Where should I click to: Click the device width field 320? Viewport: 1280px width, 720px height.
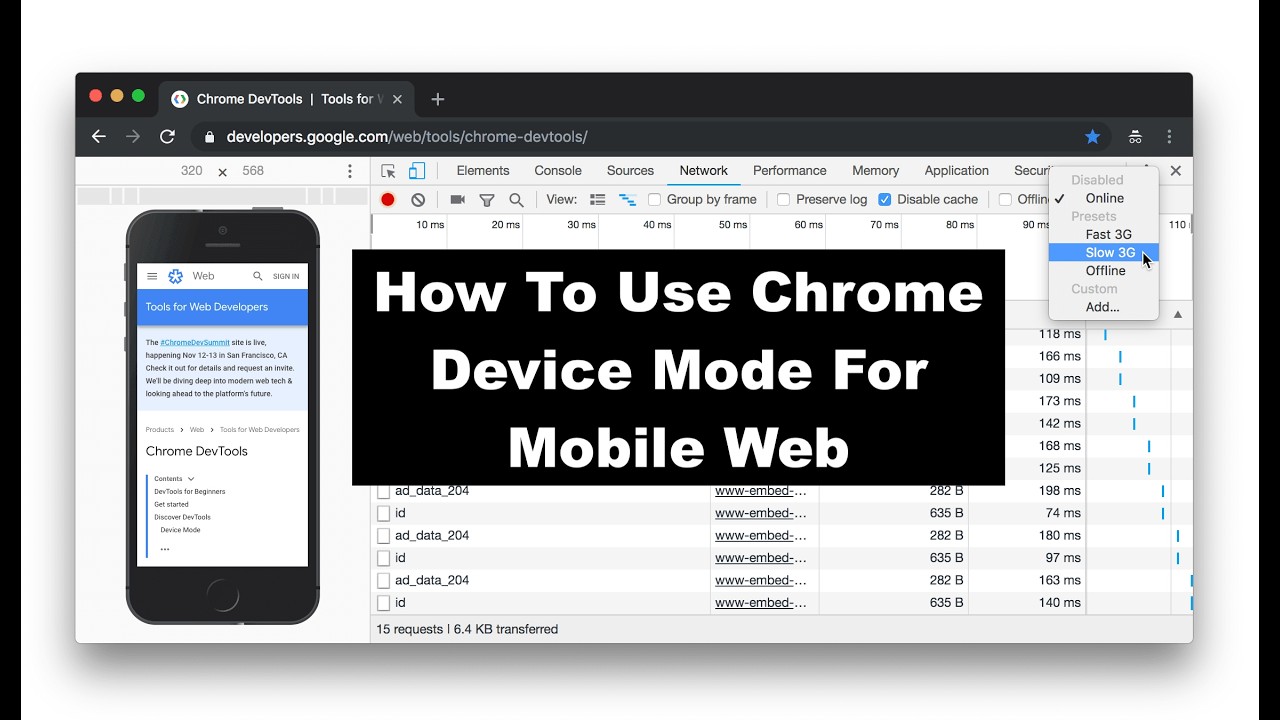tap(192, 171)
